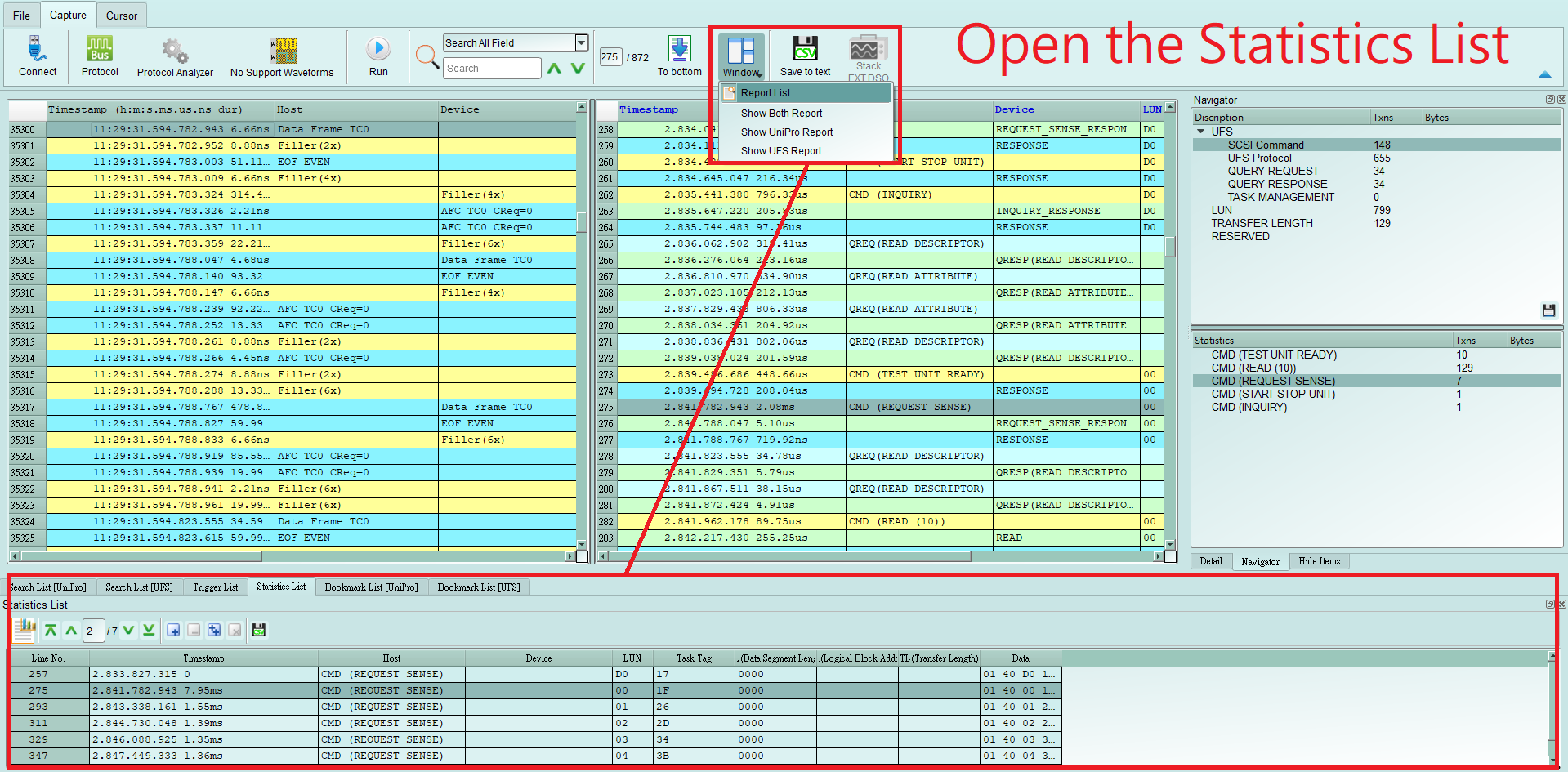The height and width of the screenshot is (772, 1568).
Task: Go to next statistics entry arrow
Action: (128, 630)
